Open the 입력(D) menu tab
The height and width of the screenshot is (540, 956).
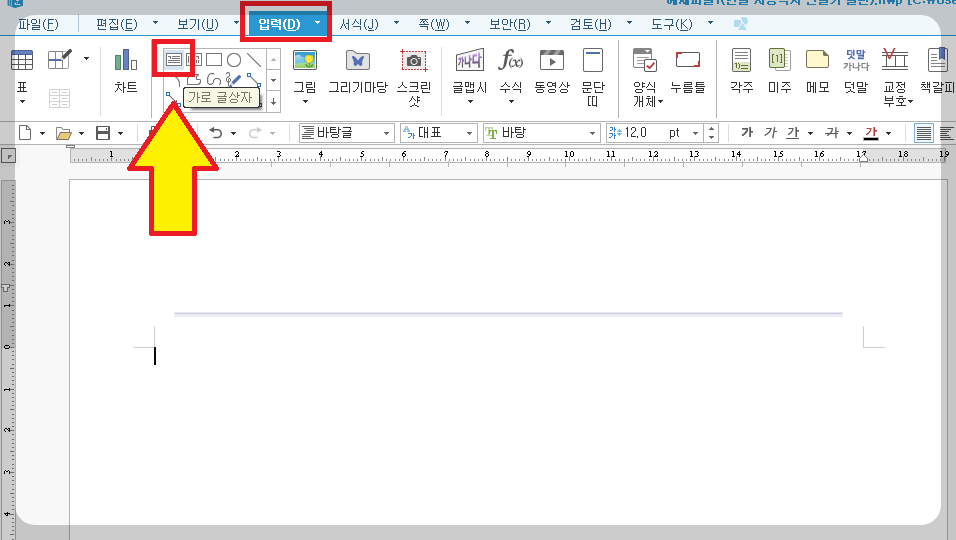(279, 24)
